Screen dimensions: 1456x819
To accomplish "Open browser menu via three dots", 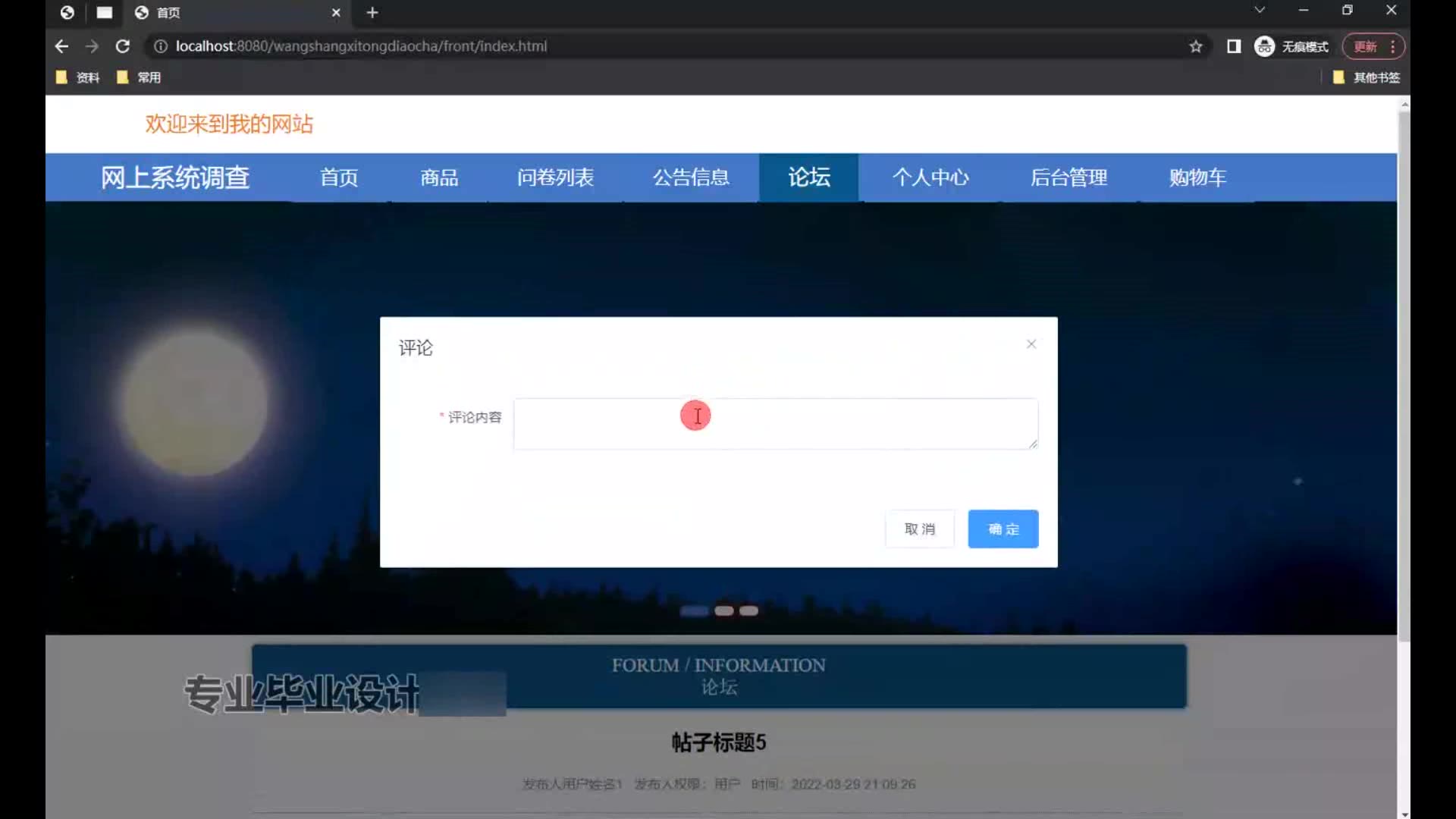I will [1393, 46].
